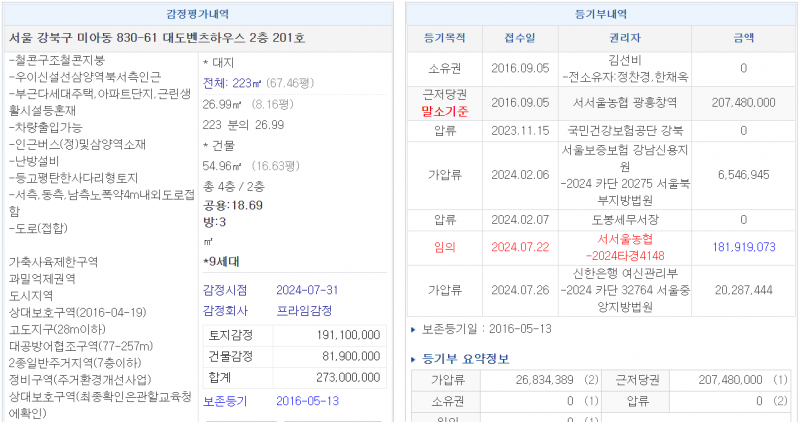Click the 보존등기 link in appraisal panel
The height and width of the screenshot is (422, 800).
click(x=225, y=401)
